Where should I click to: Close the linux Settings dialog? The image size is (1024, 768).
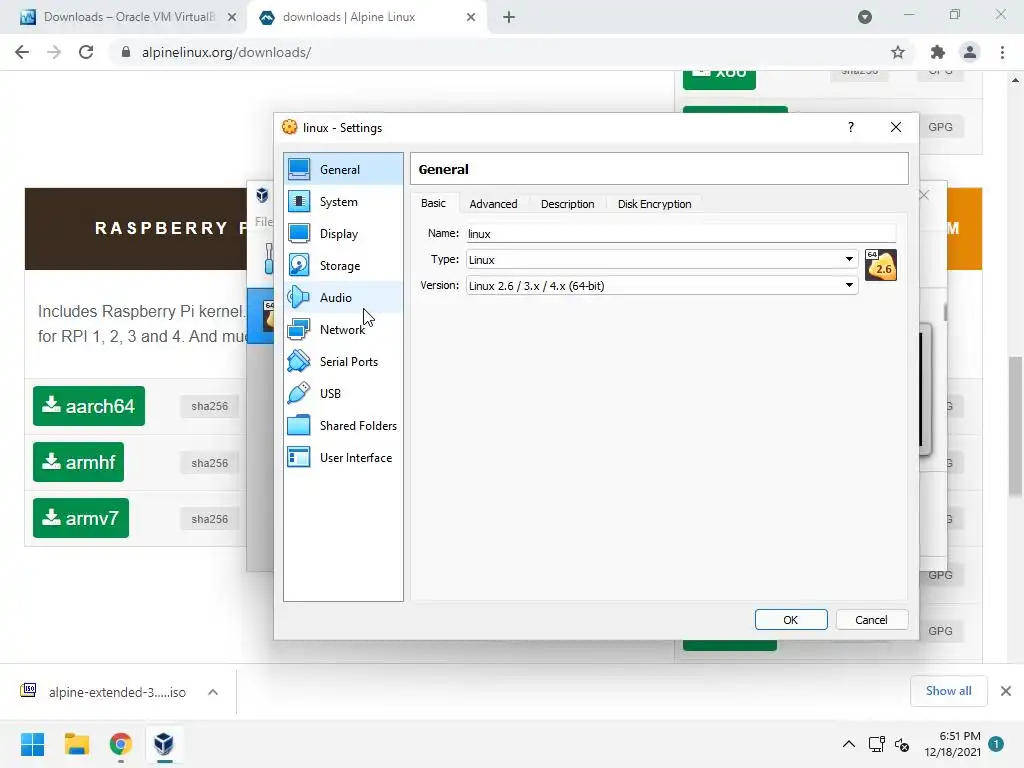pos(896,127)
